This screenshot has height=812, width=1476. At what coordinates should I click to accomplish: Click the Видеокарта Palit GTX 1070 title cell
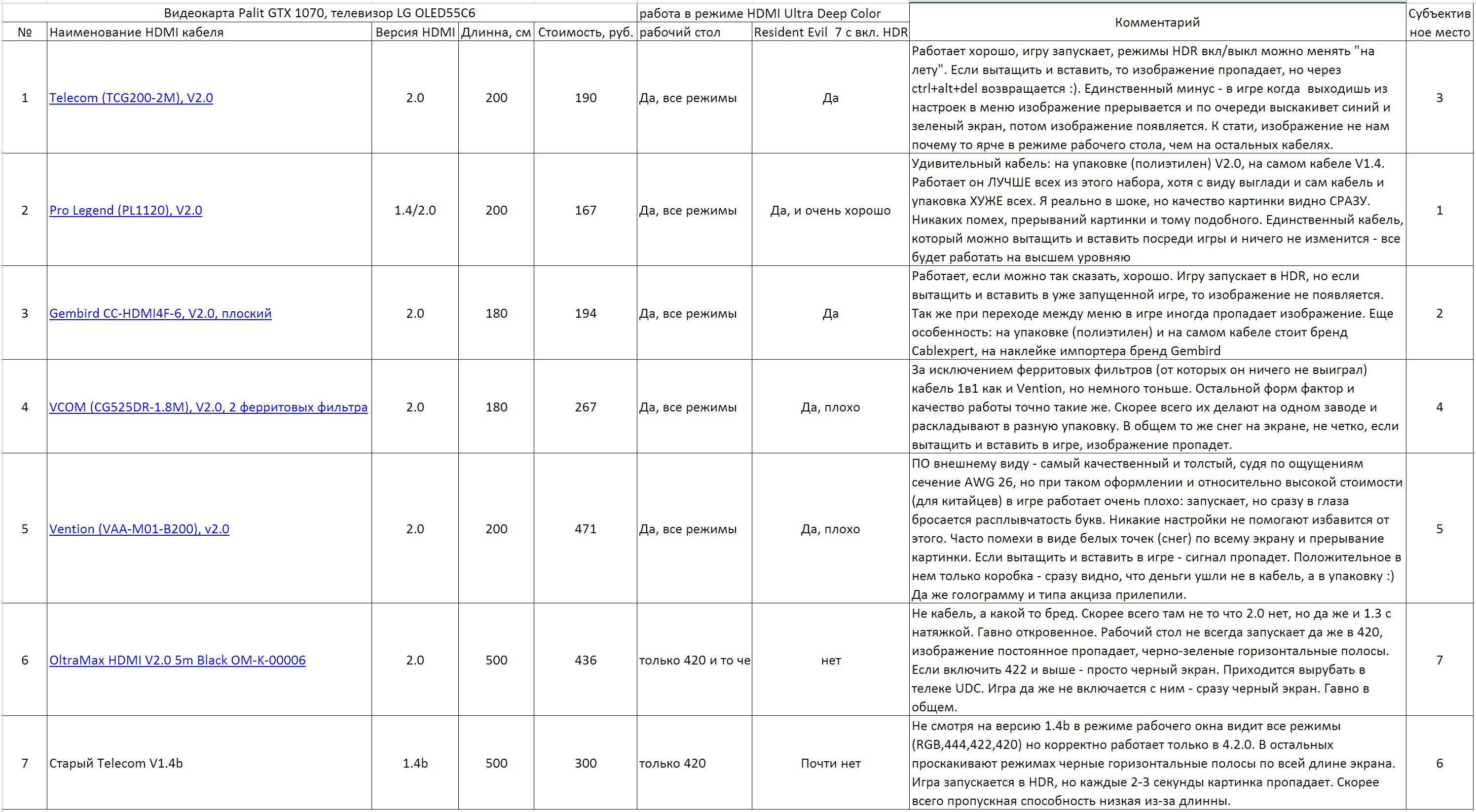(x=319, y=13)
